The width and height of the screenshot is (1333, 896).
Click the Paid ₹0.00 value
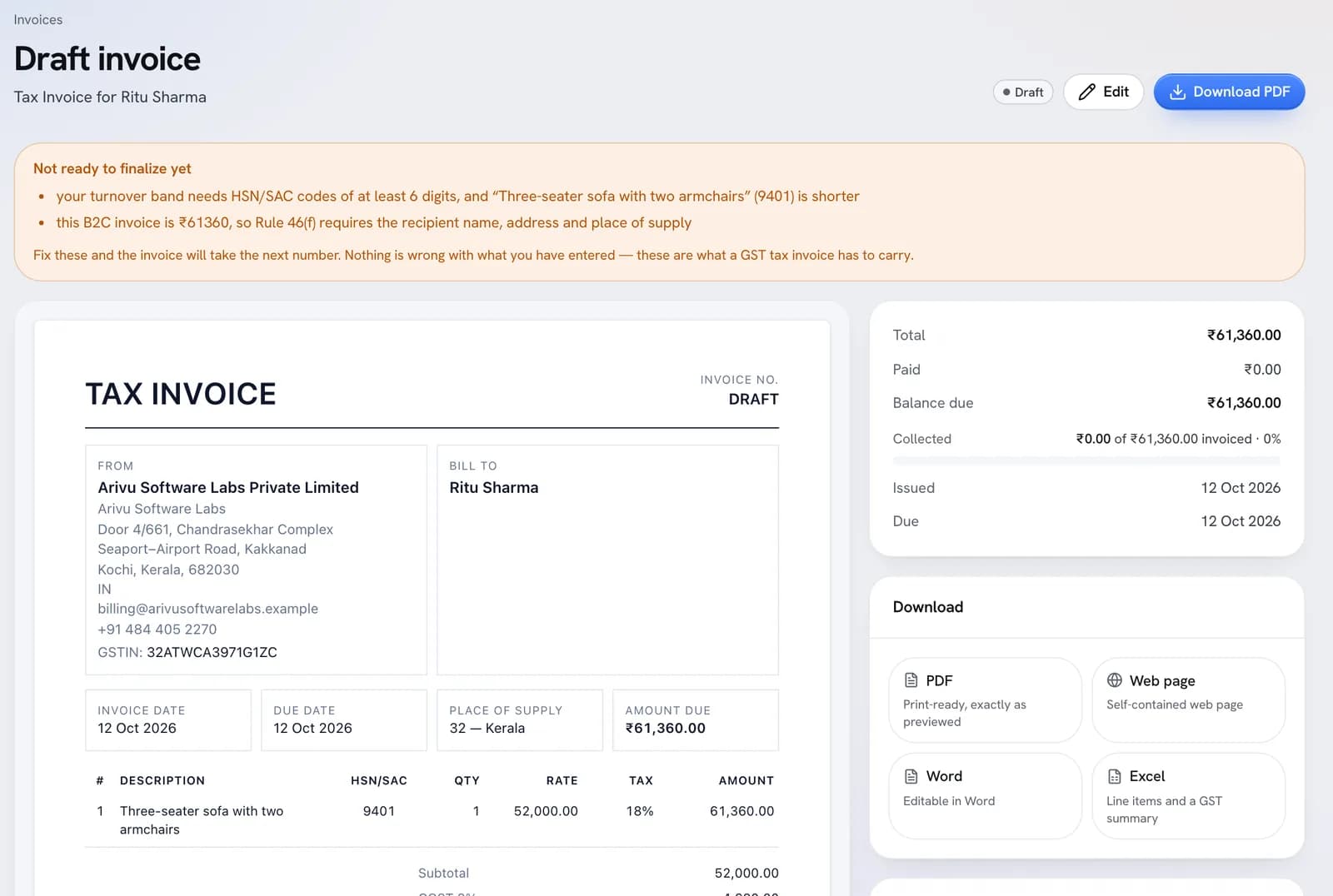[1262, 370]
